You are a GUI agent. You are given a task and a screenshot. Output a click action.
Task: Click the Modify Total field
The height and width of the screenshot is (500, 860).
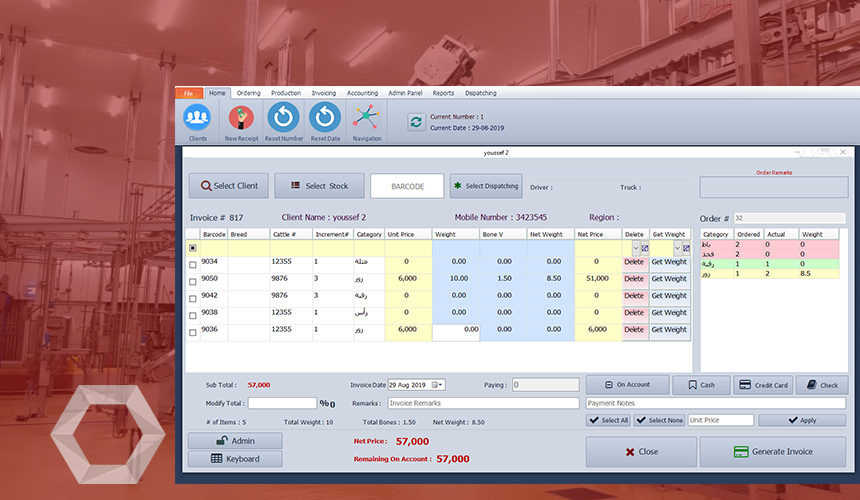point(282,403)
